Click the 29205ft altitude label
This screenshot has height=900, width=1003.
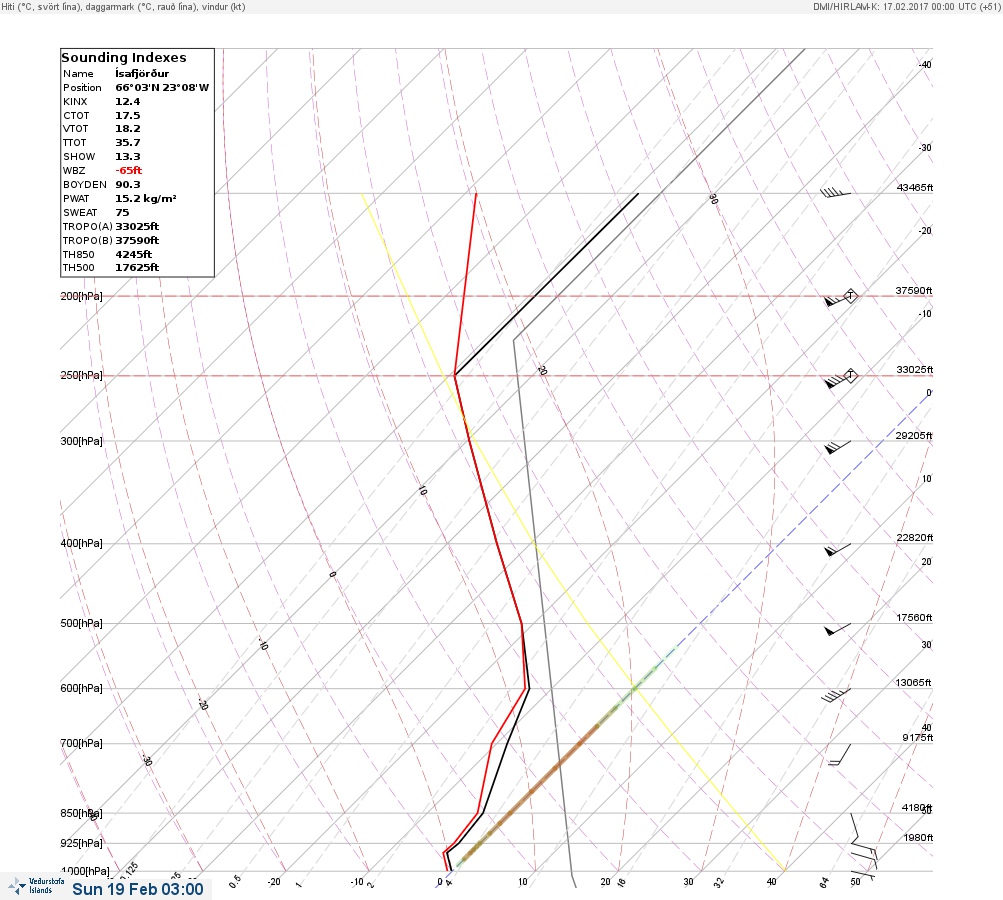(x=914, y=436)
